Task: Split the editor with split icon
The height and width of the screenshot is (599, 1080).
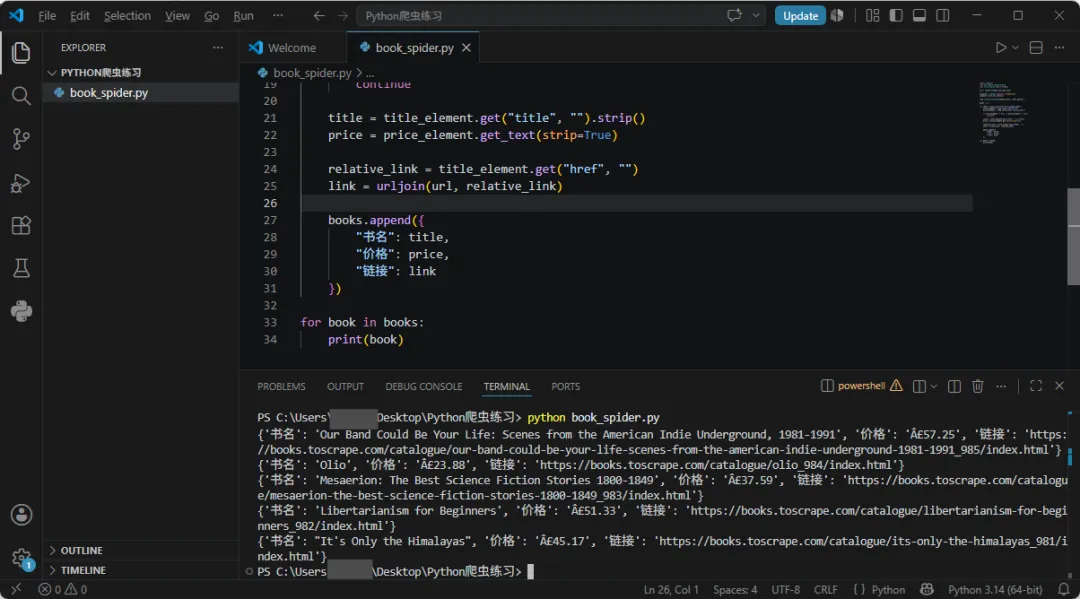Action: [x=1035, y=48]
